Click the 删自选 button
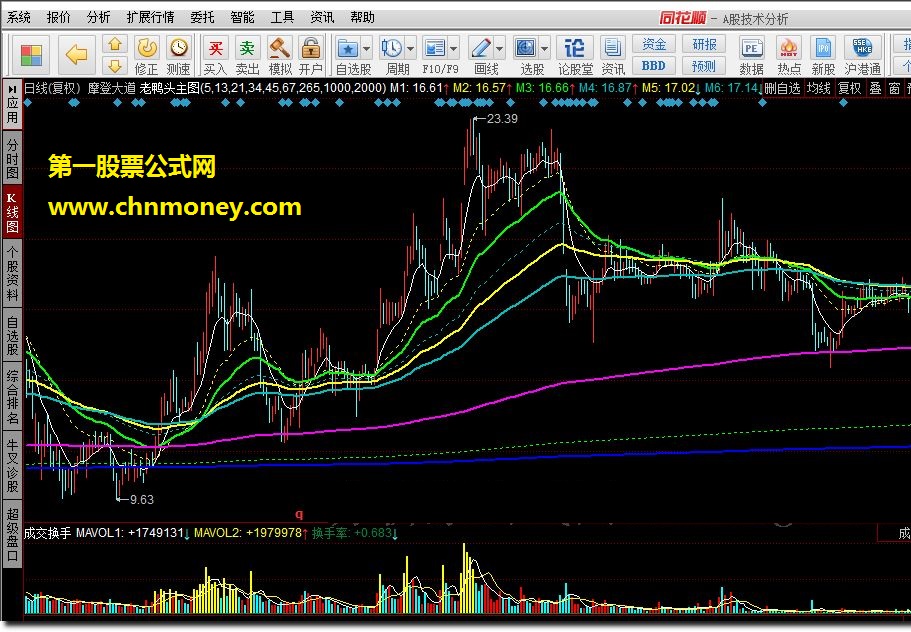911x632 pixels. [x=783, y=89]
